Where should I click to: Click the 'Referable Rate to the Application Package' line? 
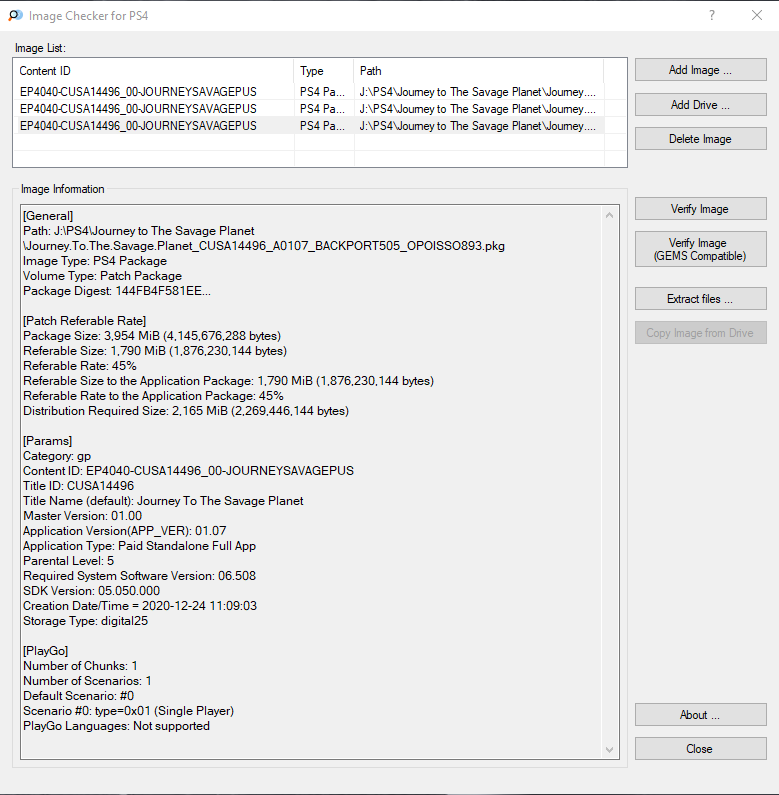point(153,396)
